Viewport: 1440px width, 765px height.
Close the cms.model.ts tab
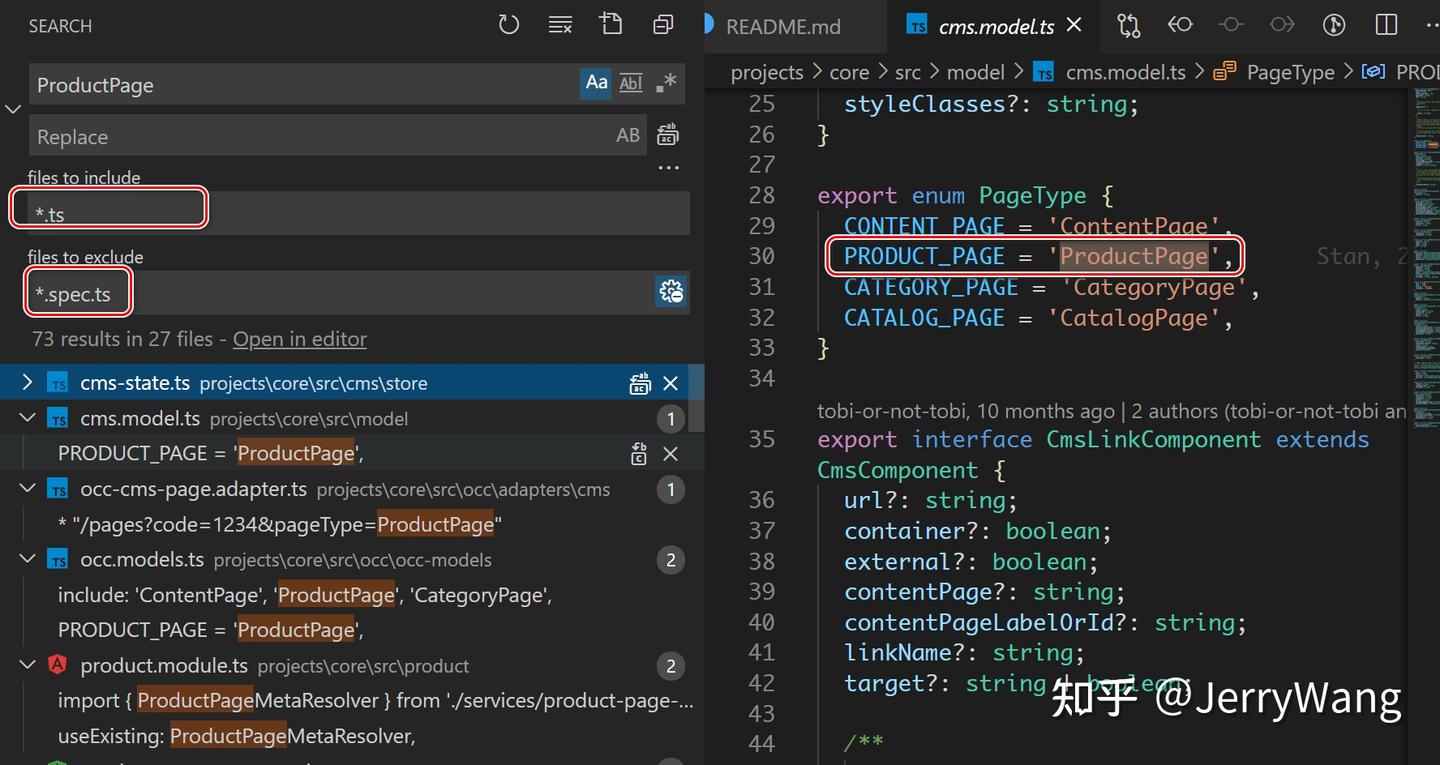click(x=1075, y=25)
